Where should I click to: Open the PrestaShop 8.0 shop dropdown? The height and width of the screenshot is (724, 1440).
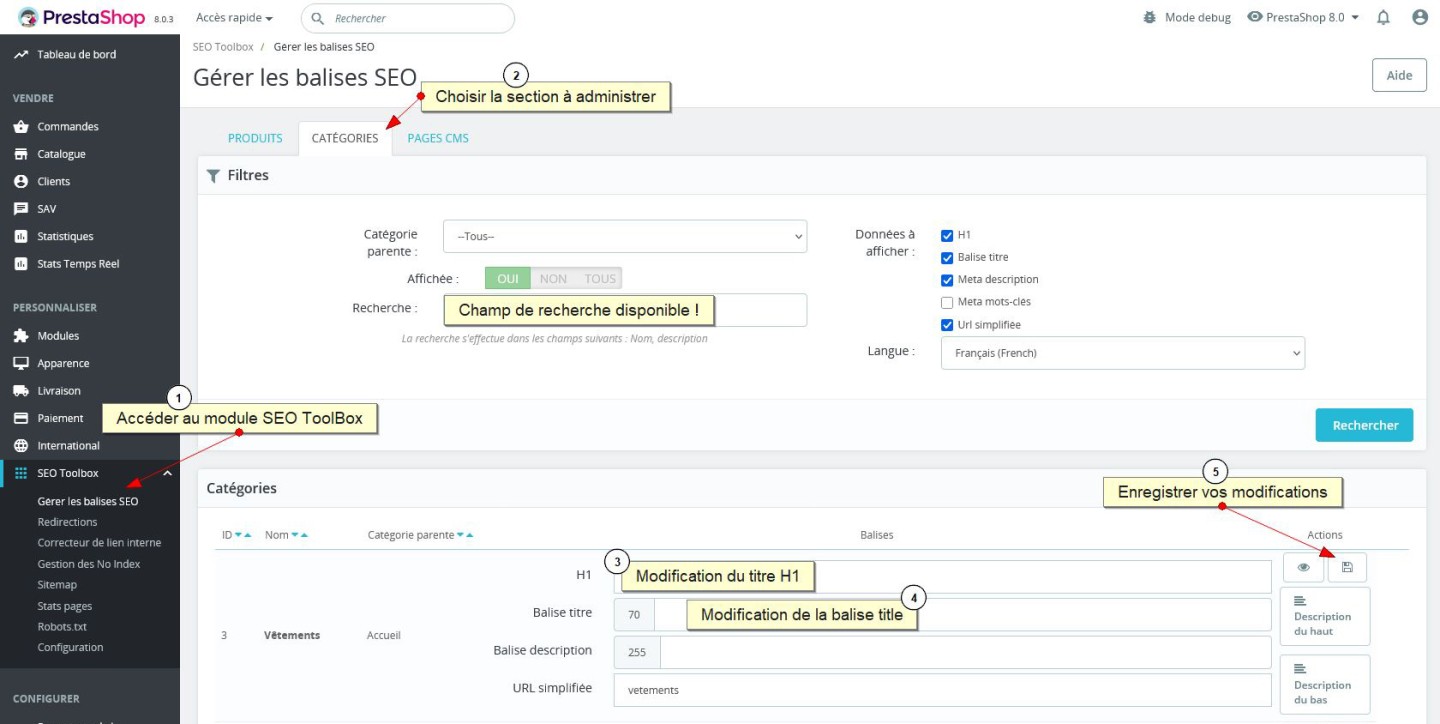click(x=1304, y=17)
